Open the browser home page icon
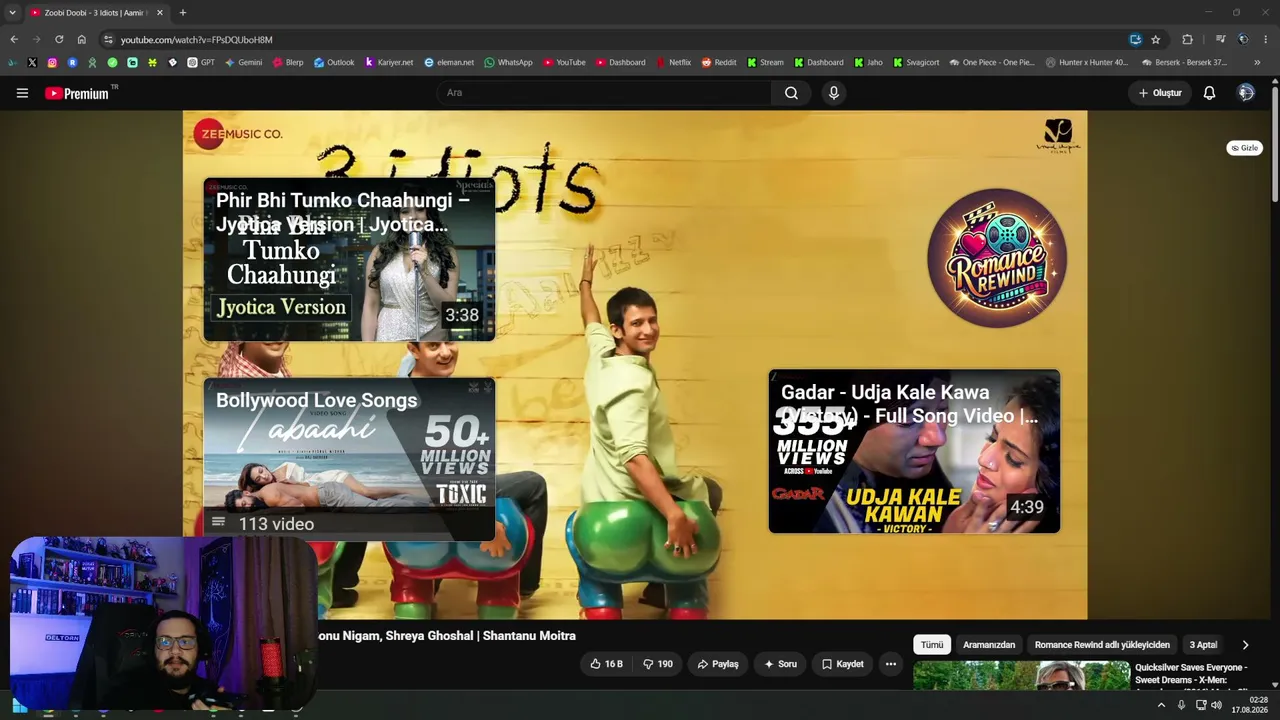The height and width of the screenshot is (720, 1280). coord(82,40)
